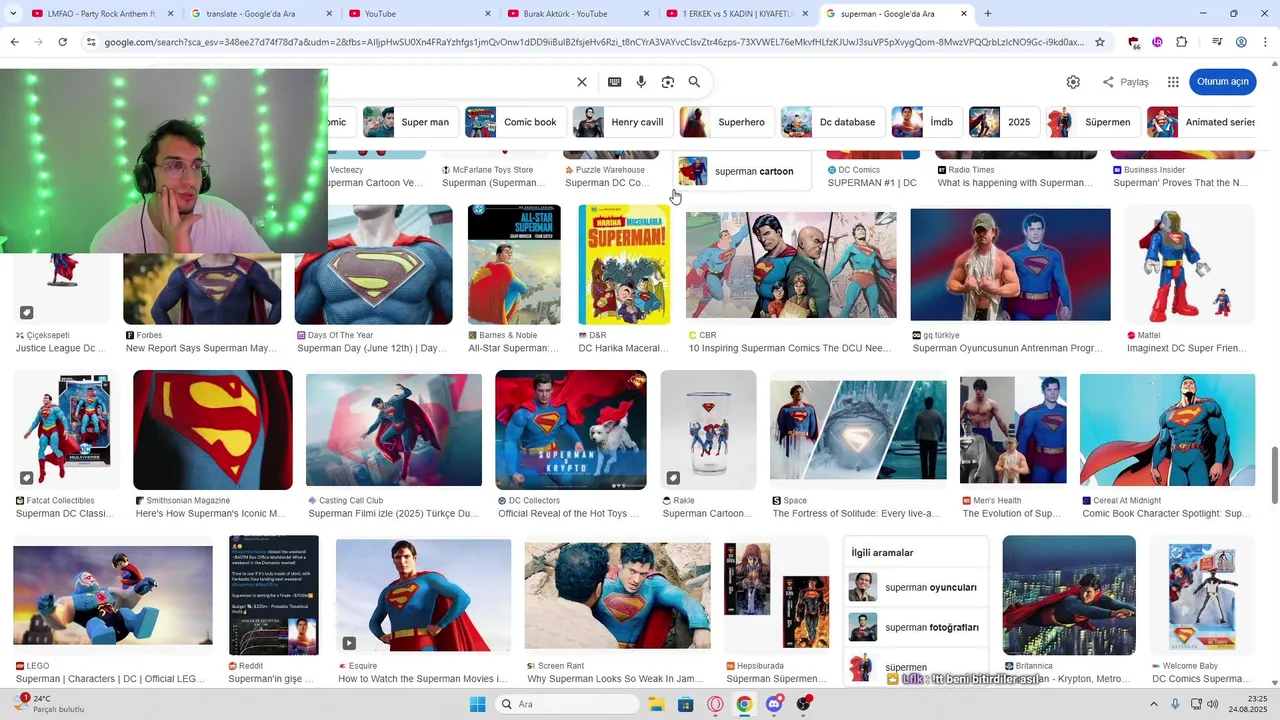Open the Superman & Krypto DC Collectors image

tap(570, 430)
